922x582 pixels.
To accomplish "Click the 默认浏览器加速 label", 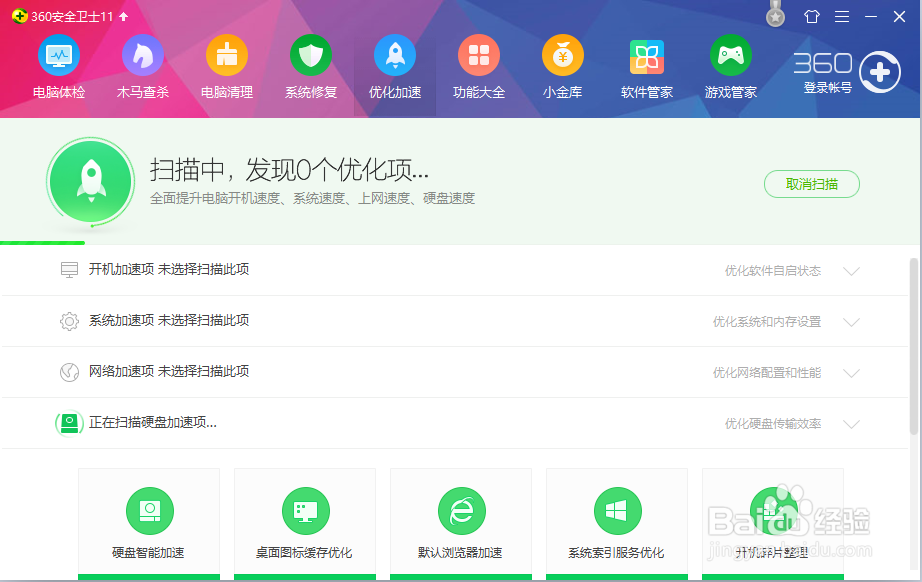I will [460, 553].
